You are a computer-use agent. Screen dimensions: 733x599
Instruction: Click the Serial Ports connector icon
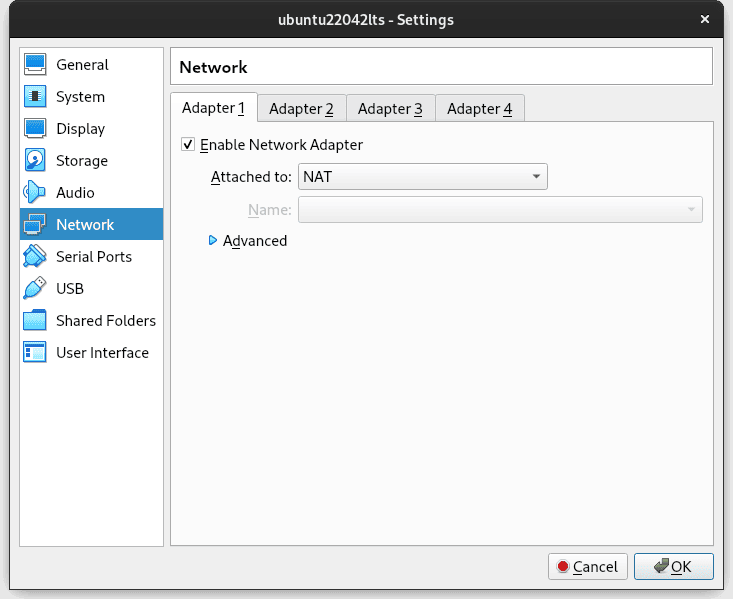[x=35, y=256]
